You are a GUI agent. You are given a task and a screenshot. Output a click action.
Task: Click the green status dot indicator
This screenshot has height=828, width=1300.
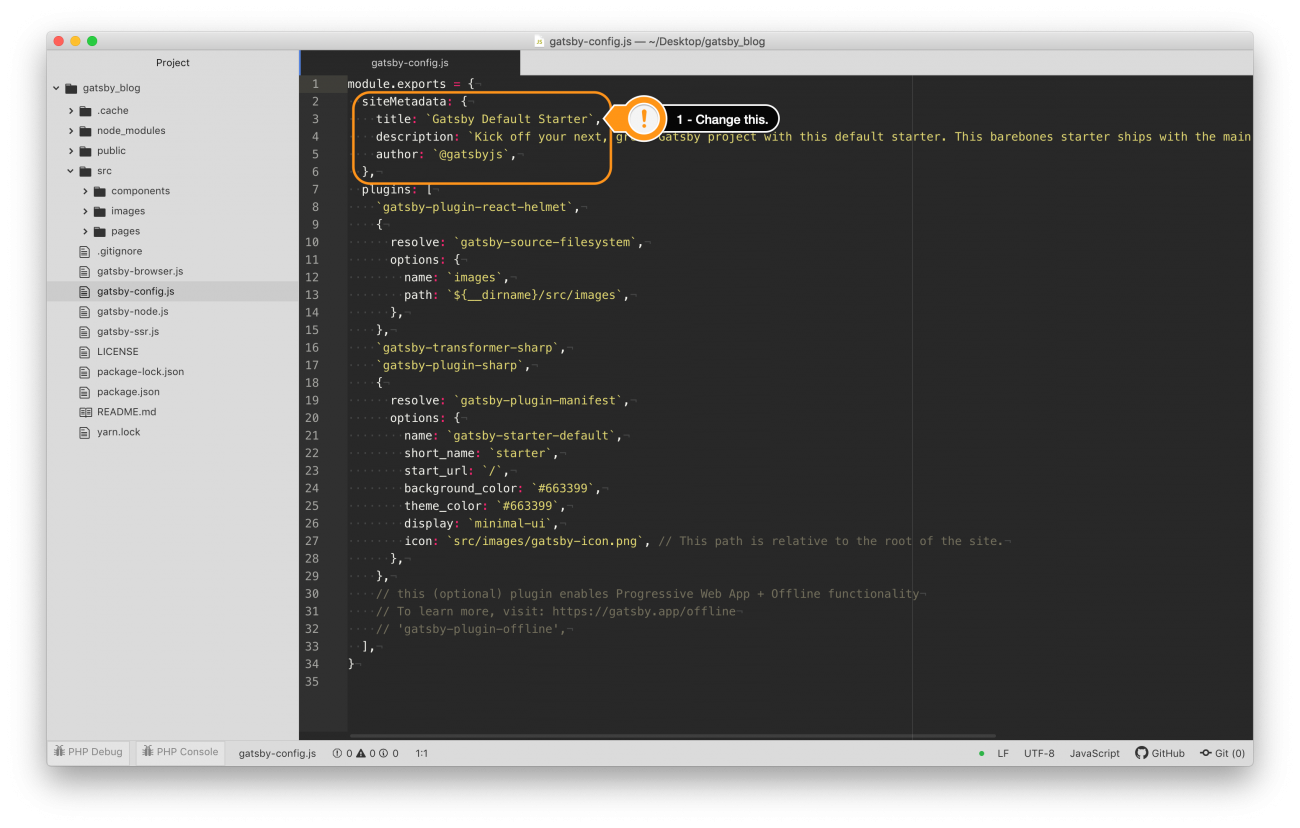(981, 753)
